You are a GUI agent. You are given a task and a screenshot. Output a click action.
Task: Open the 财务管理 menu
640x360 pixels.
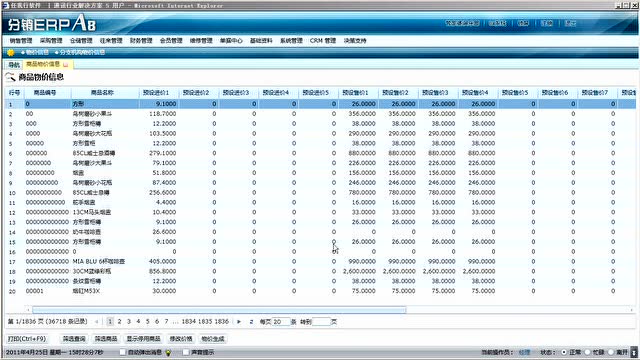[x=141, y=40]
